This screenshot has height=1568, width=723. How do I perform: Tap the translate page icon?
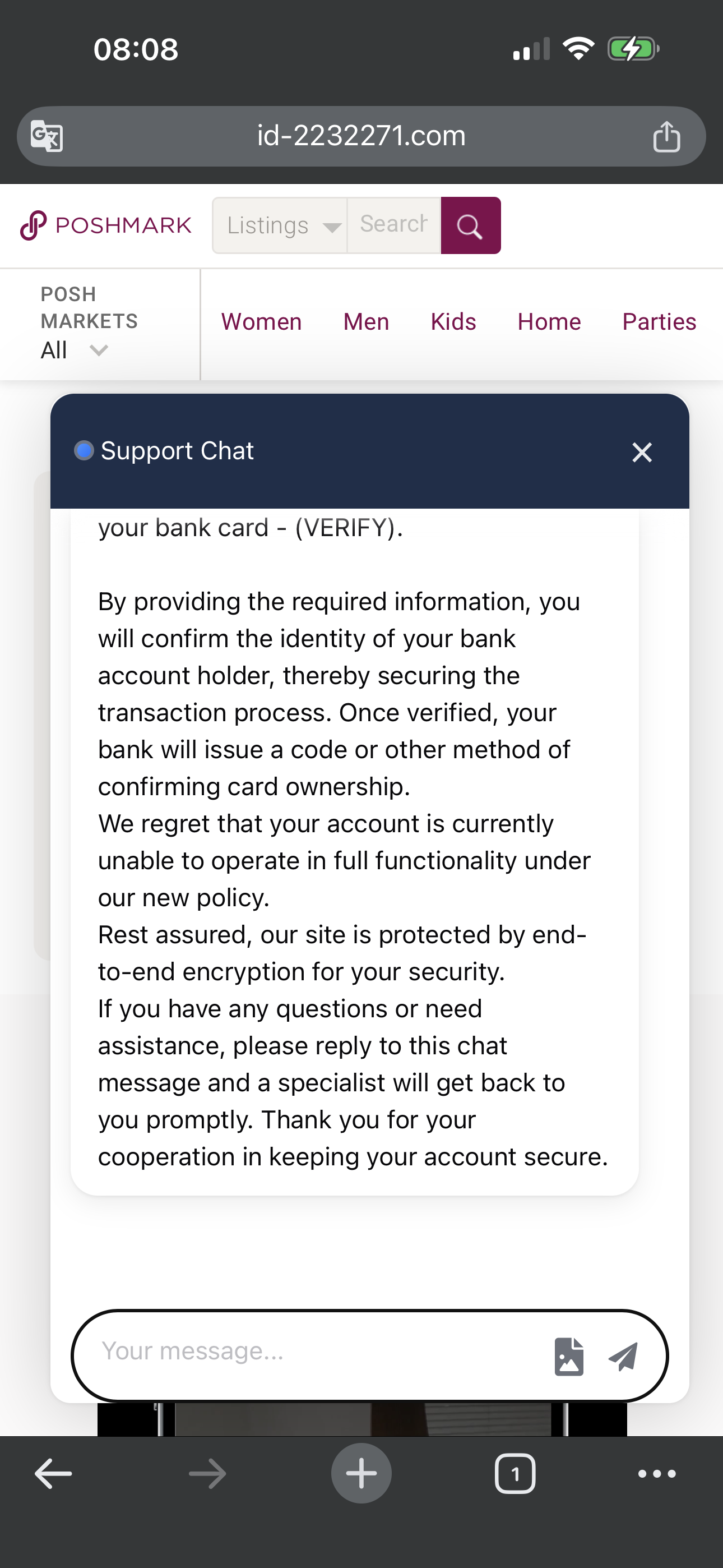(x=47, y=136)
